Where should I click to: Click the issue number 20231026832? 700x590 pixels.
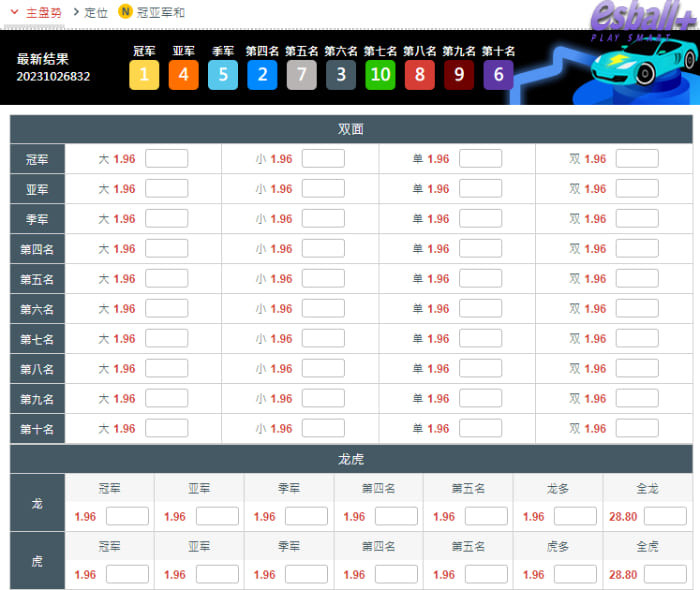tap(53, 77)
